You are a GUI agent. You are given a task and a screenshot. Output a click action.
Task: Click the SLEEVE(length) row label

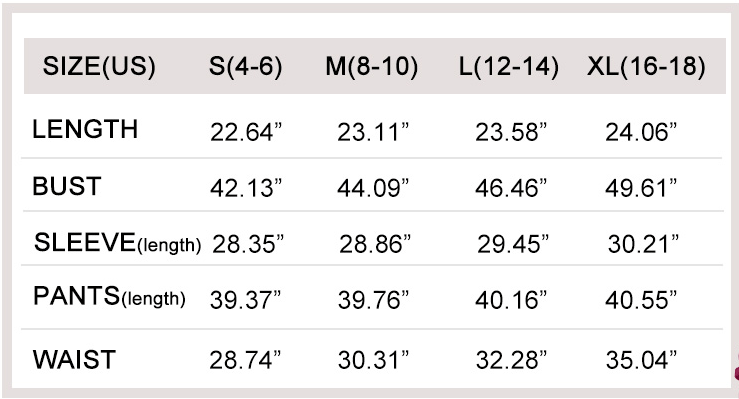tap(117, 243)
